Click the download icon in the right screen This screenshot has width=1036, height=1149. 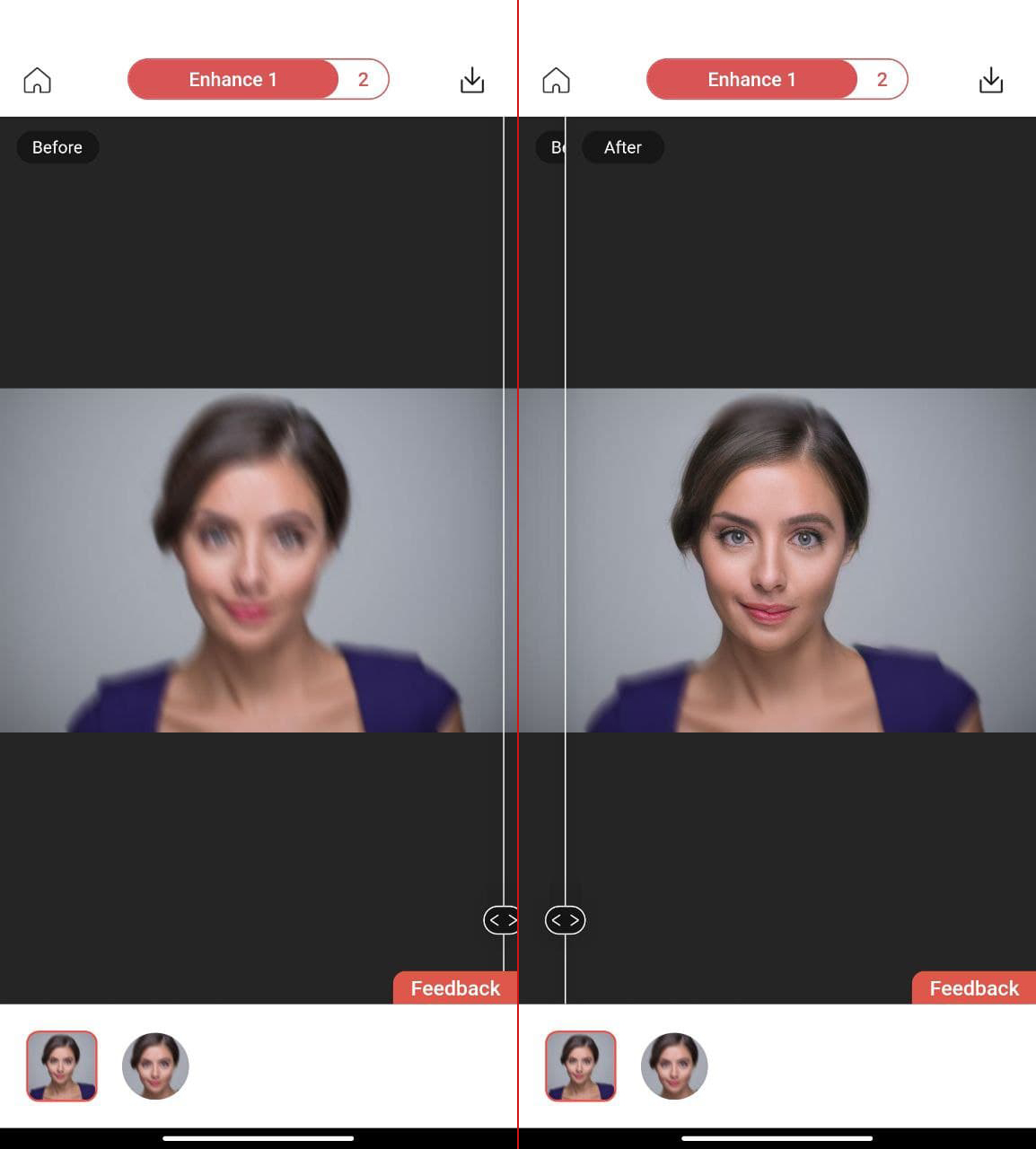991,80
